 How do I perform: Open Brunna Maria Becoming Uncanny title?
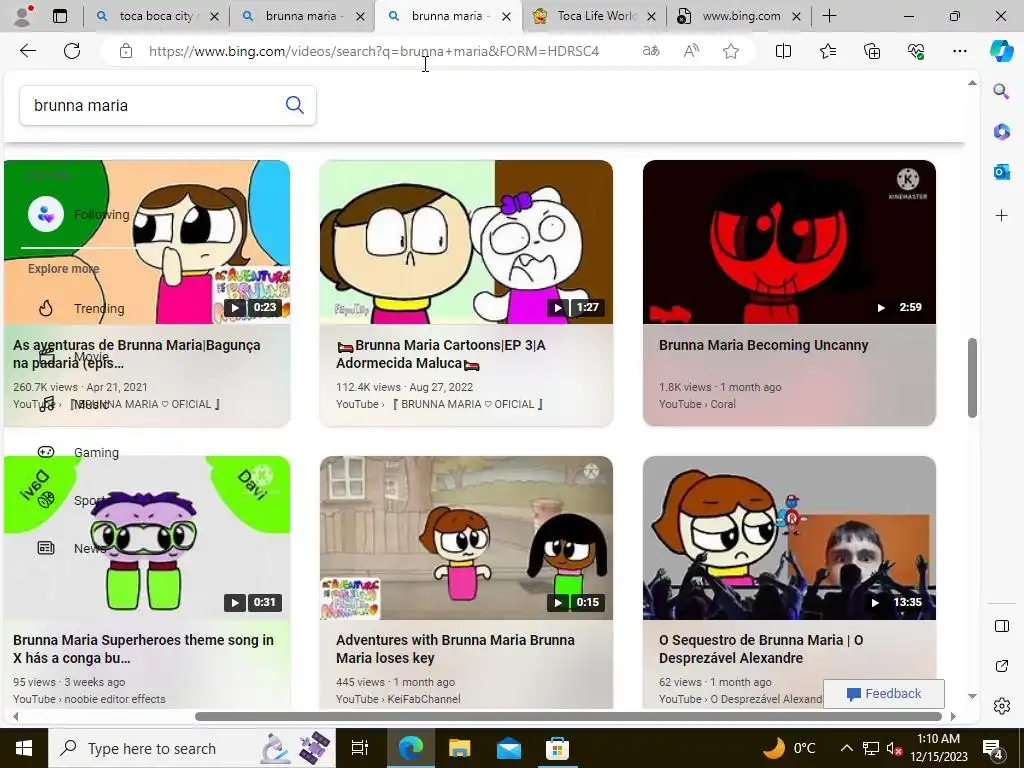[x=763, y=345]
